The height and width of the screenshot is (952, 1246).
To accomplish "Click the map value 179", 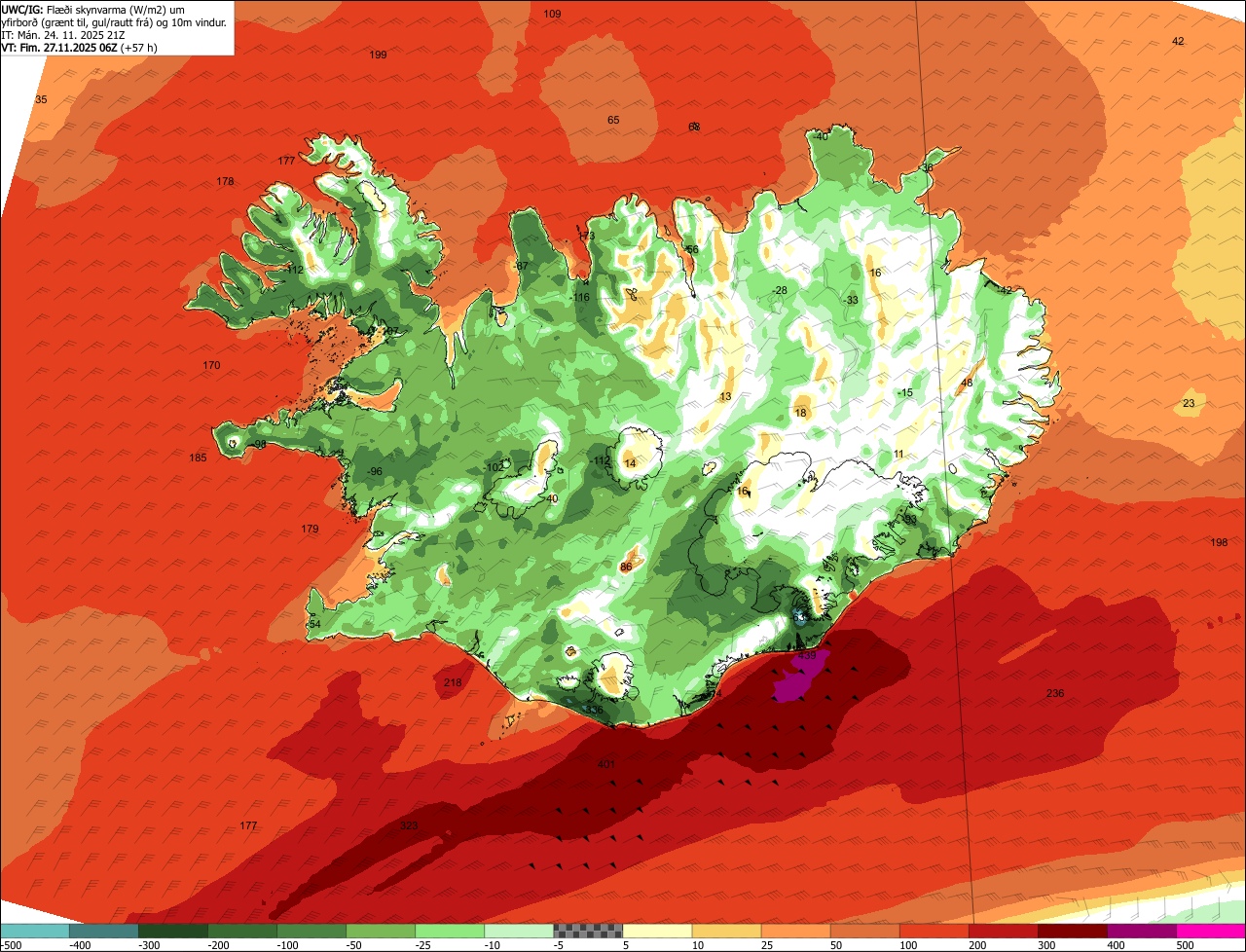I will [x=310, y=529].
